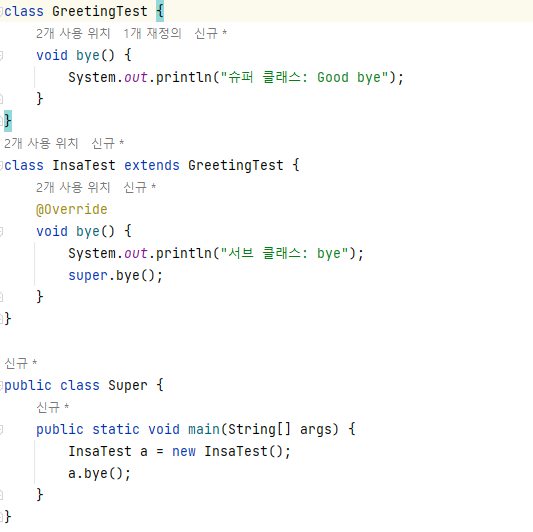The width and height of the screenshot is (533, 532).
Task: Click the 'args' parameter name
Action: pyautogui.click(x=316, y=429)
